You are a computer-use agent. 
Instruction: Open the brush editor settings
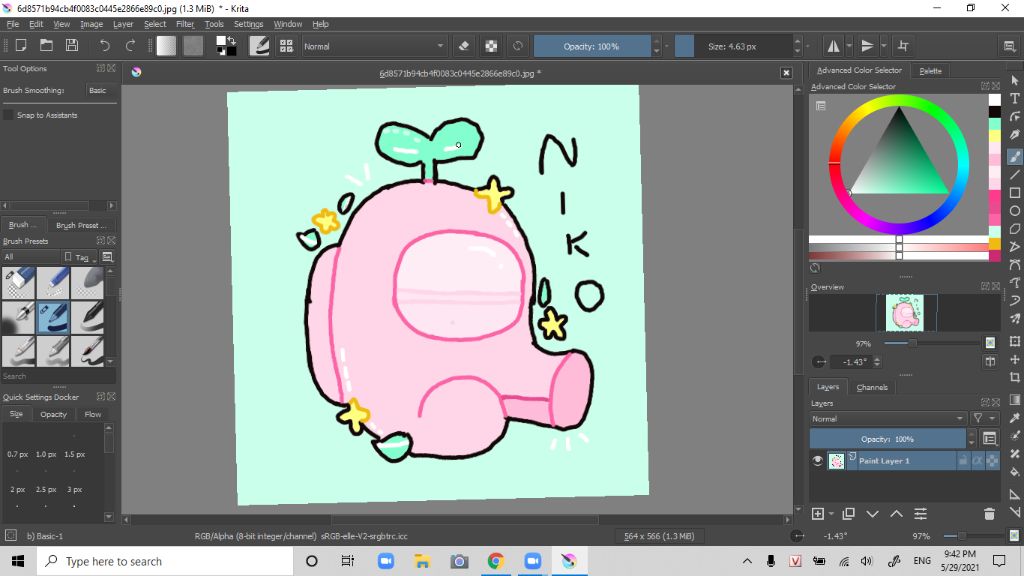click(x=259, y=46)
